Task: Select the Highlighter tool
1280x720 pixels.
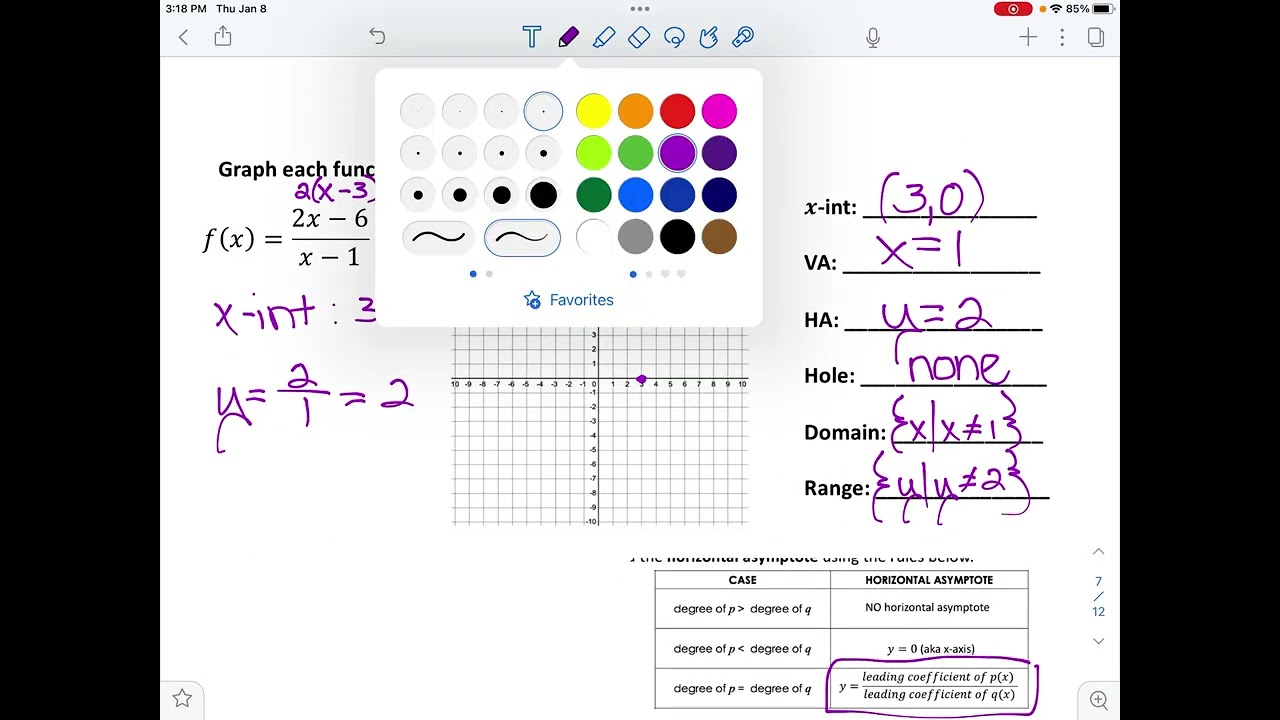Action: pos(604,37)
